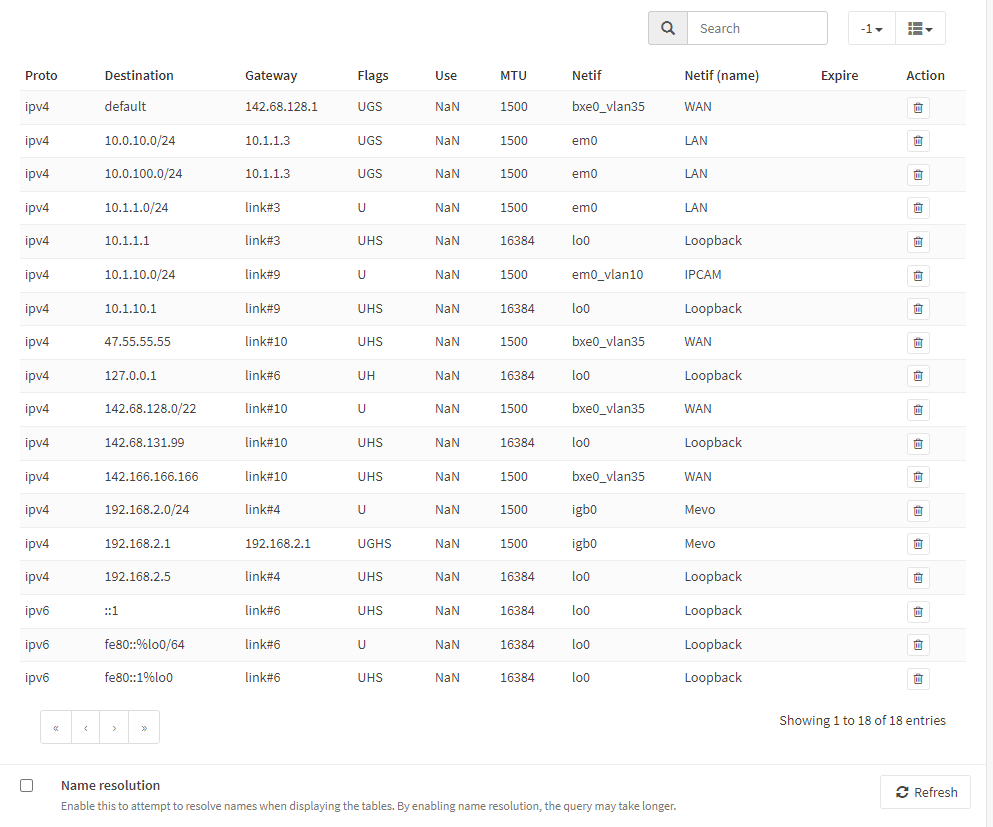Click the magnifier search icon

667,28
